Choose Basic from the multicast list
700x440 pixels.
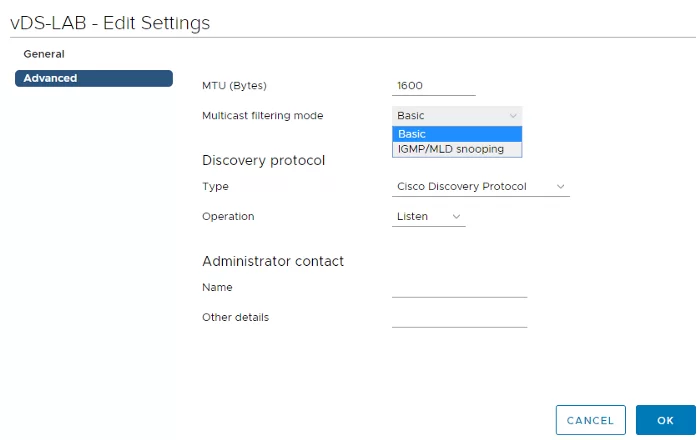pyautogui.click(x=457, y=134)
